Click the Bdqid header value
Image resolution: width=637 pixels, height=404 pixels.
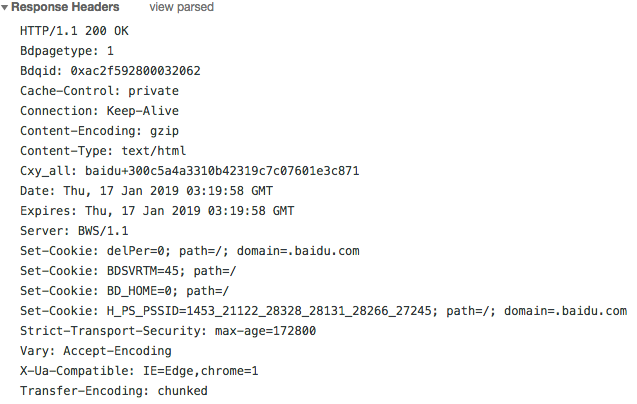point(135,71)
